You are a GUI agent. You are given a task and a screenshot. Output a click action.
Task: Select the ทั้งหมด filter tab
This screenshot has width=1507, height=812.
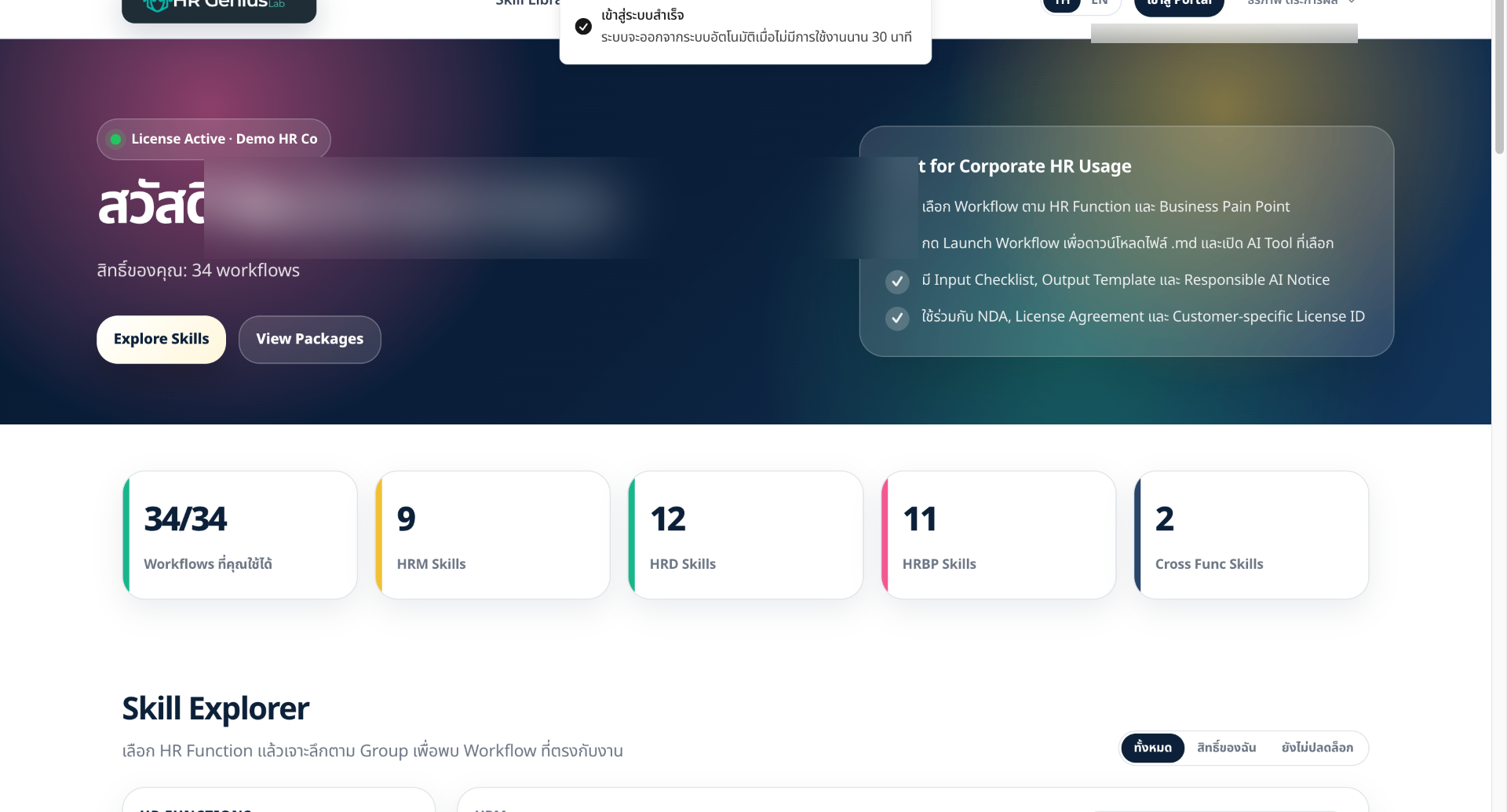pyautogui.click(x=1152, y=748)
